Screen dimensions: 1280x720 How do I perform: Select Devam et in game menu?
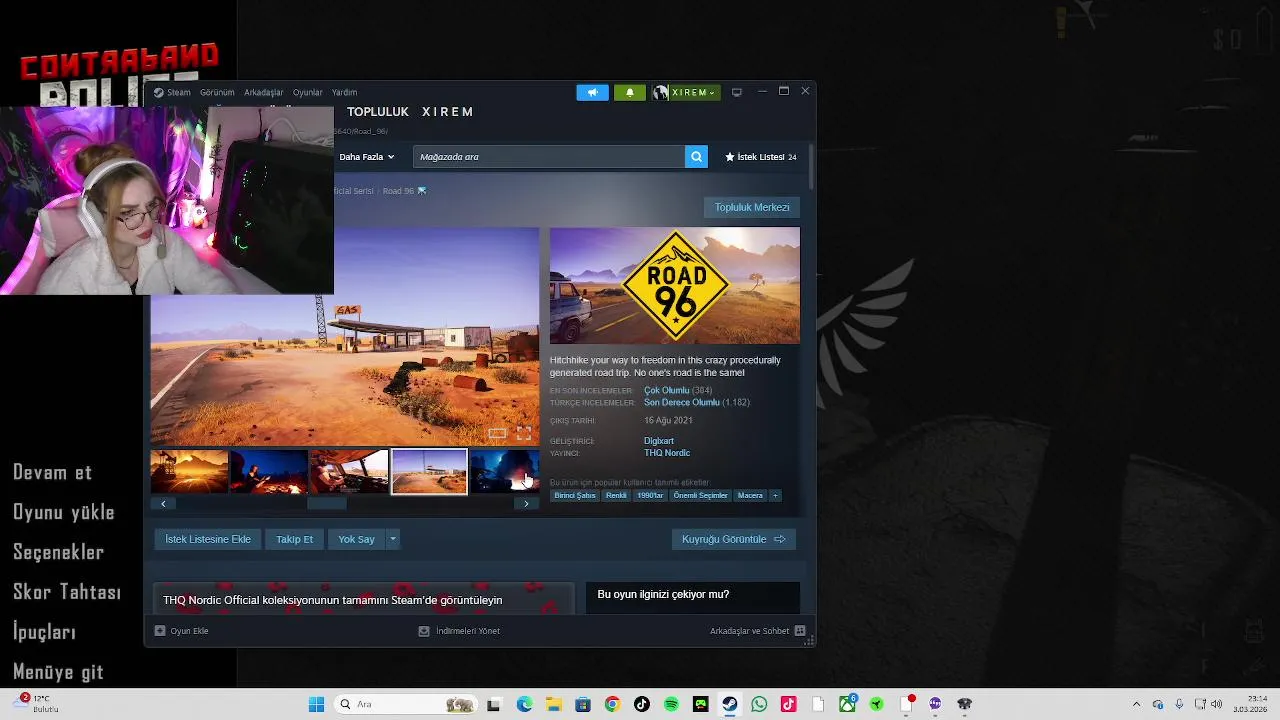pyautogui.click(x=52, y=472)
